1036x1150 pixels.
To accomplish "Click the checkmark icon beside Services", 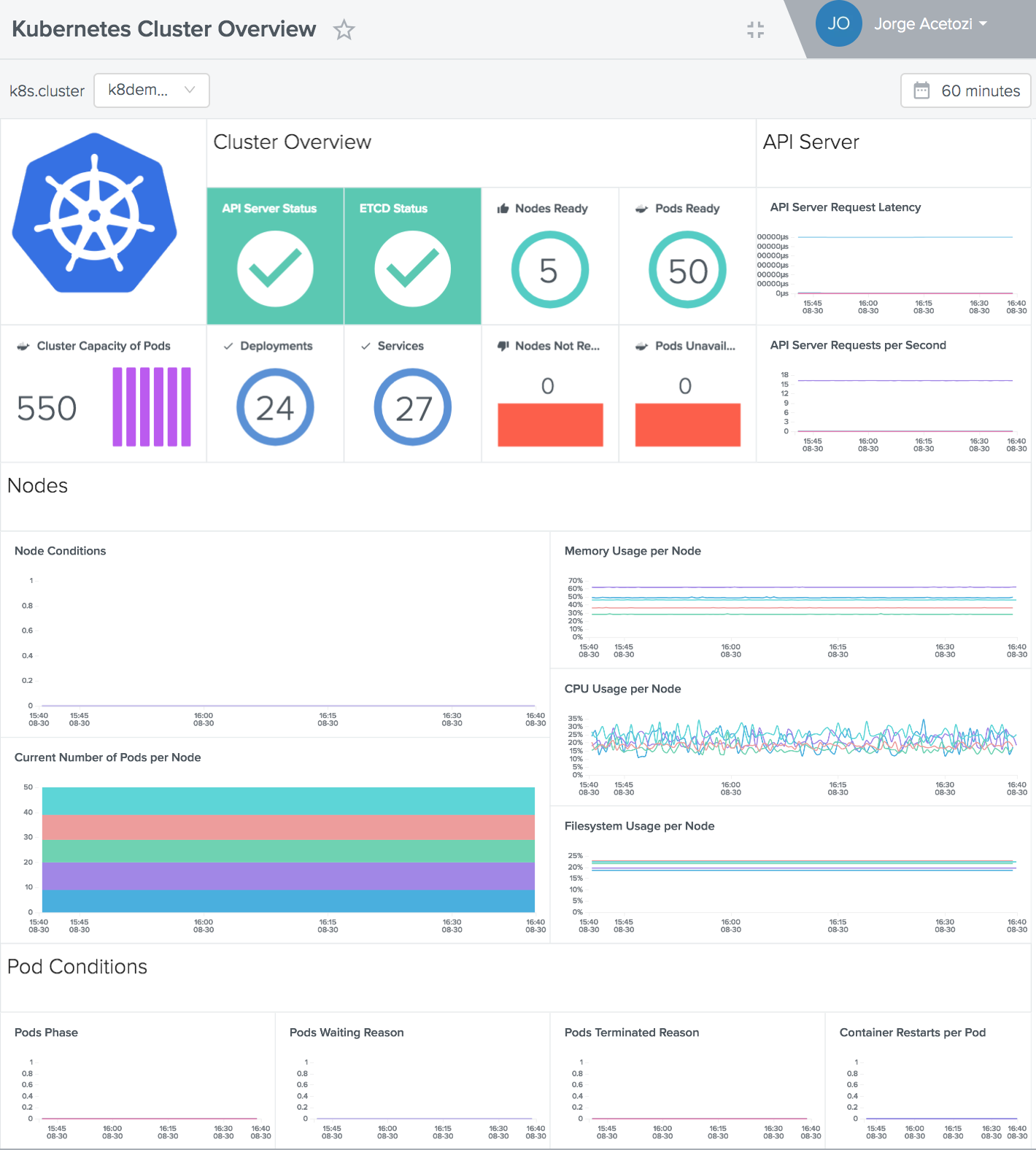I will (366, 346).
